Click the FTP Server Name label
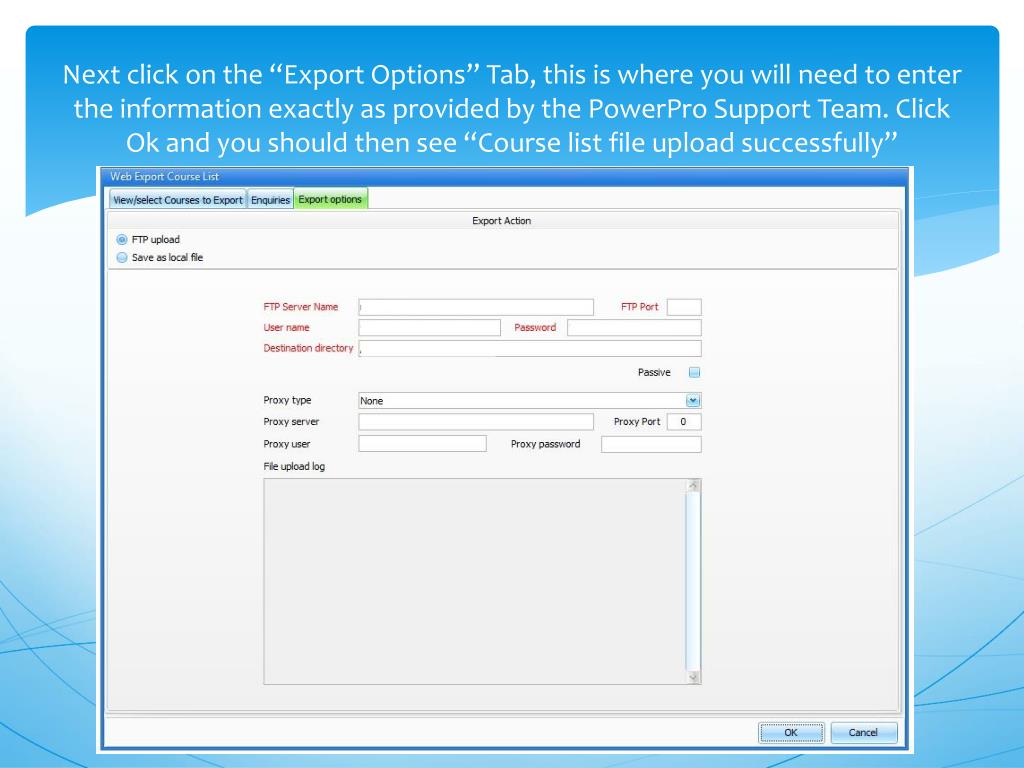 [x=300, y=307]
